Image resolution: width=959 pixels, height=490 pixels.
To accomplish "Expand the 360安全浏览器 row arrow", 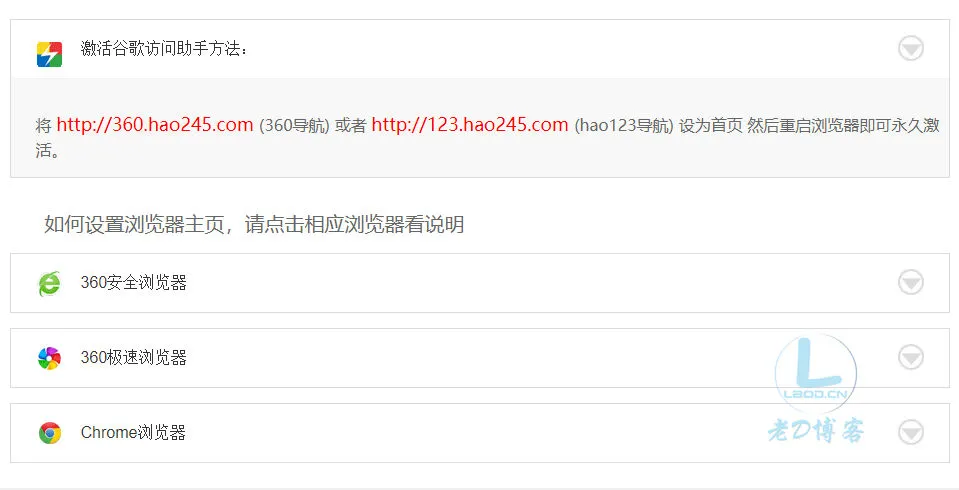I will [x=911, y=283].
